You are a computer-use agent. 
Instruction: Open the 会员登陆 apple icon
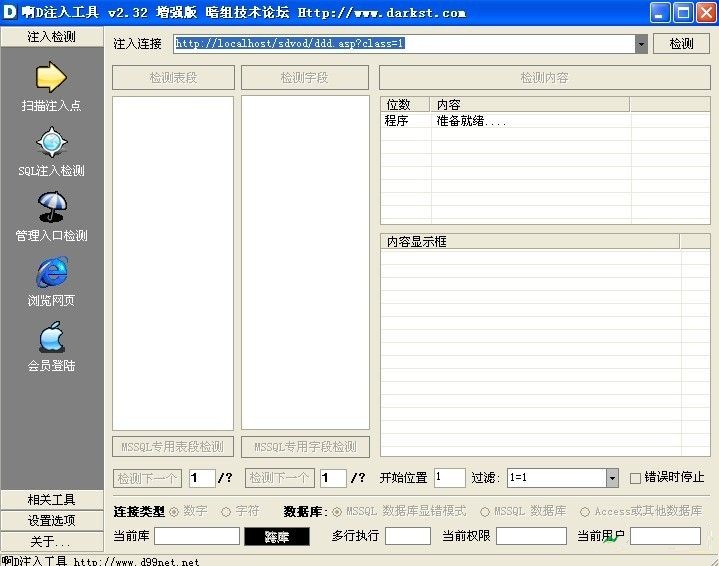click(52, 337)
